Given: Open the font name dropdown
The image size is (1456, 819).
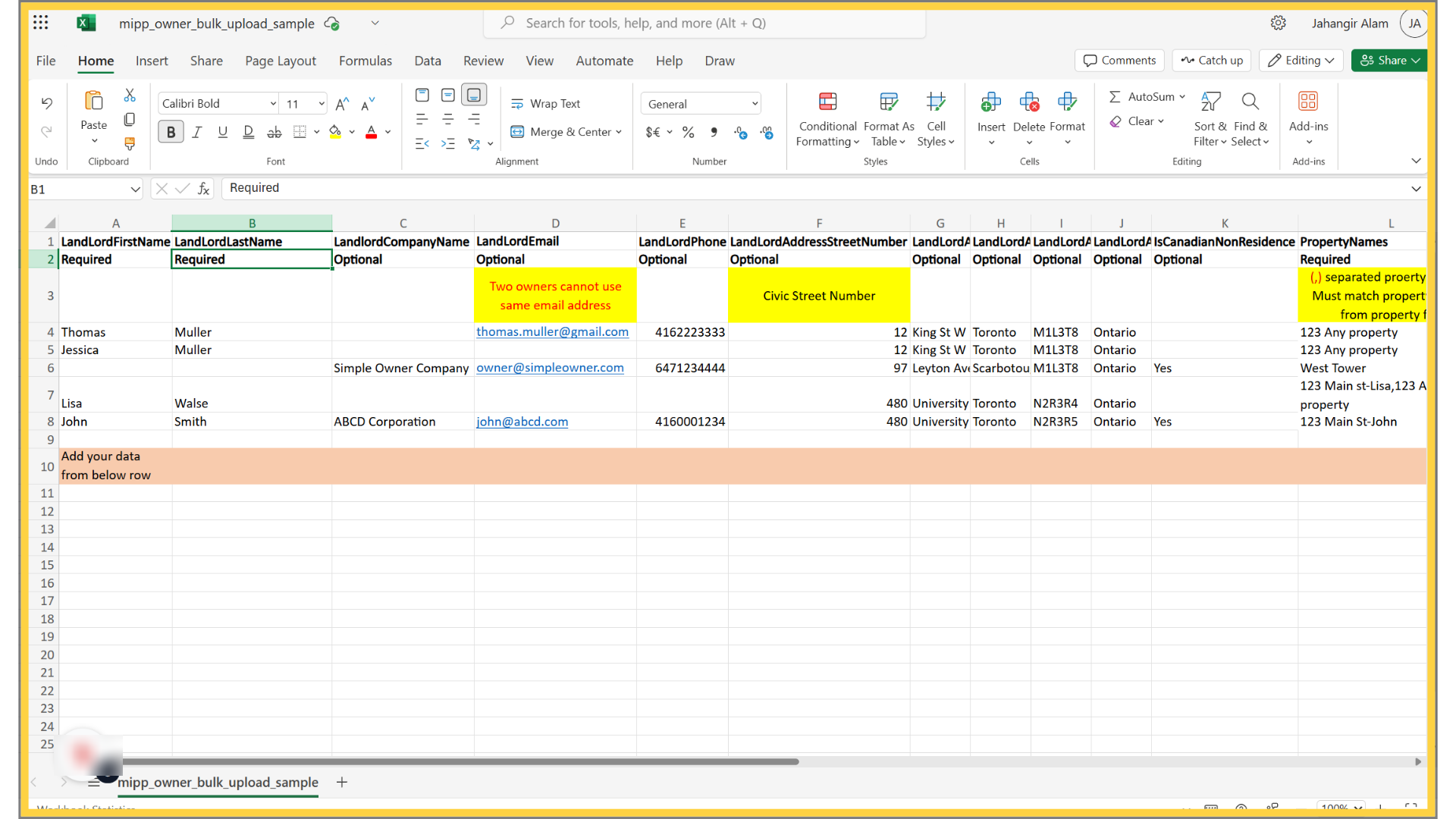Looking at the screenshot, I should coord(273,104).
